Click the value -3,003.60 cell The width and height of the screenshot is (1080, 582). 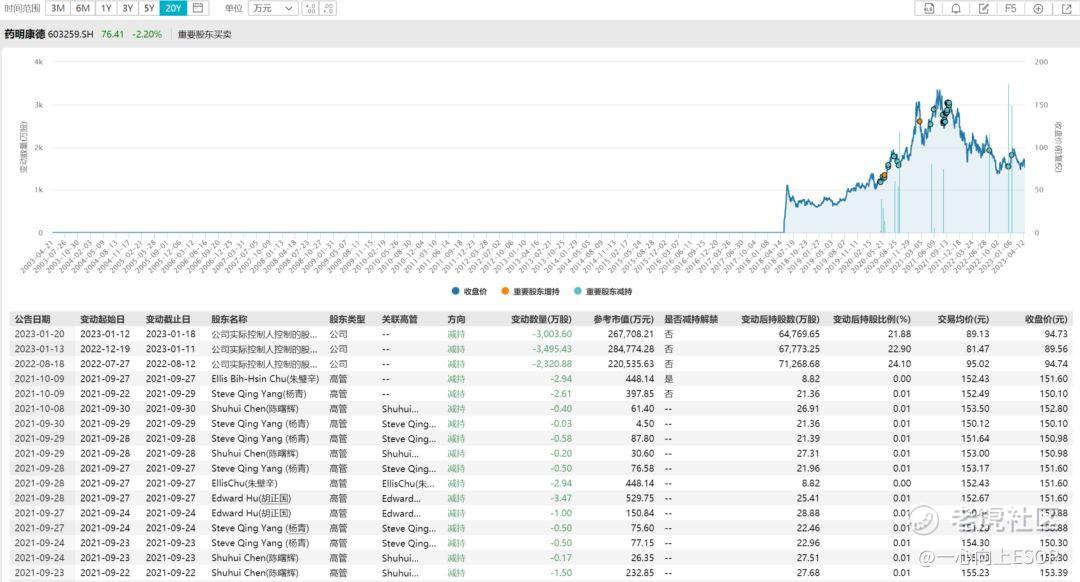(x=552, y=334)
